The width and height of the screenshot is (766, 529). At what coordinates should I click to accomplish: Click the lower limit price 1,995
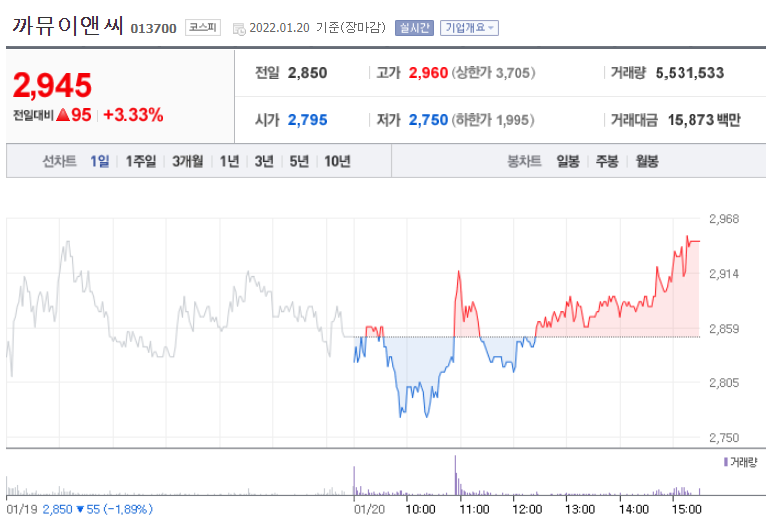[x=512, y=120]
